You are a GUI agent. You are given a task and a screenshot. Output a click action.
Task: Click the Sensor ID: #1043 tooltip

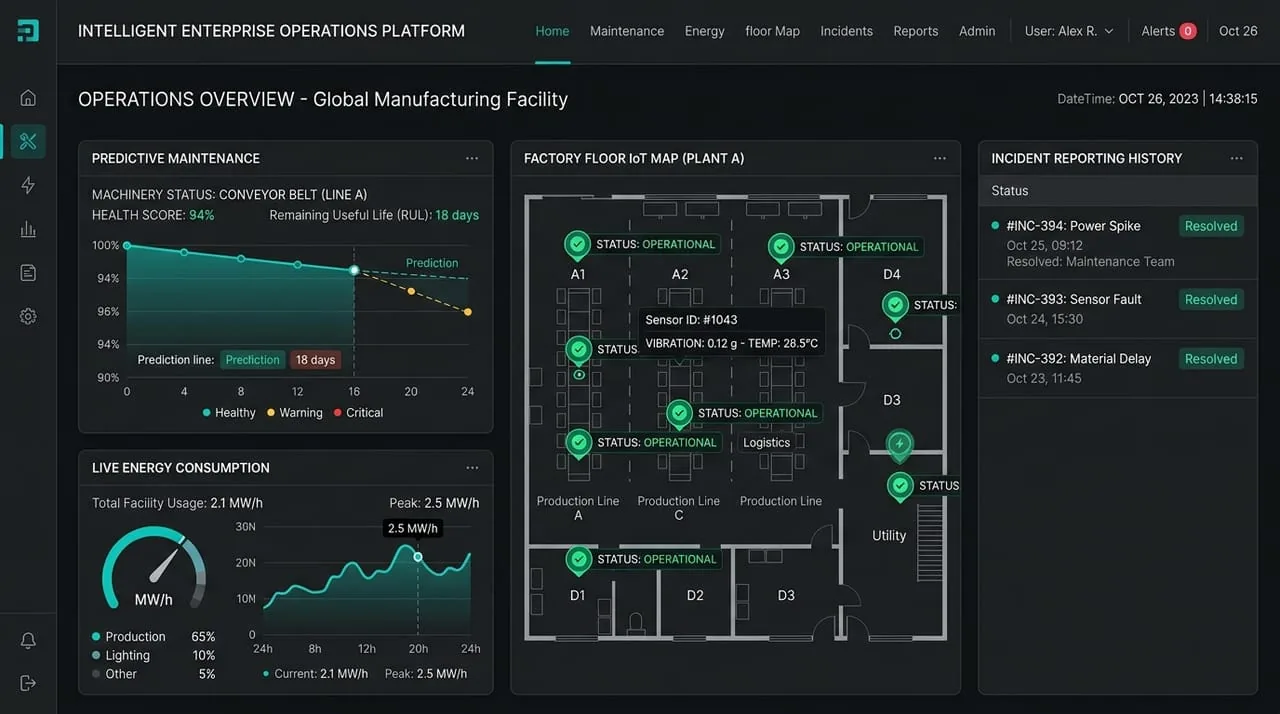tap(732, 332)
